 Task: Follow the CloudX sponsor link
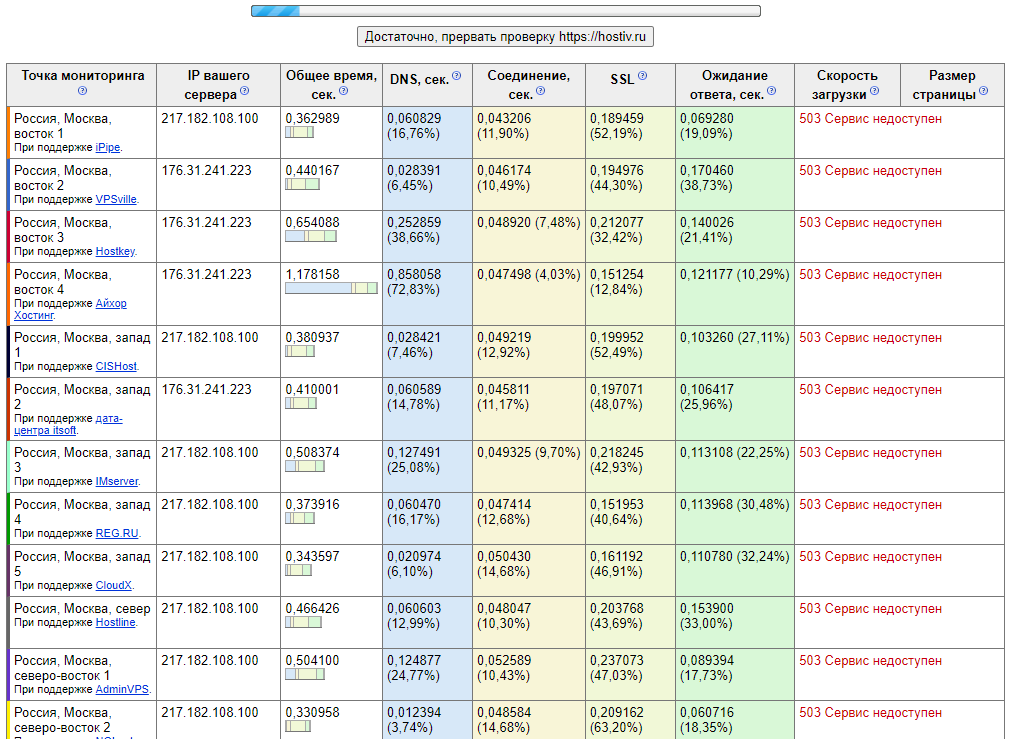pos(114,585)
